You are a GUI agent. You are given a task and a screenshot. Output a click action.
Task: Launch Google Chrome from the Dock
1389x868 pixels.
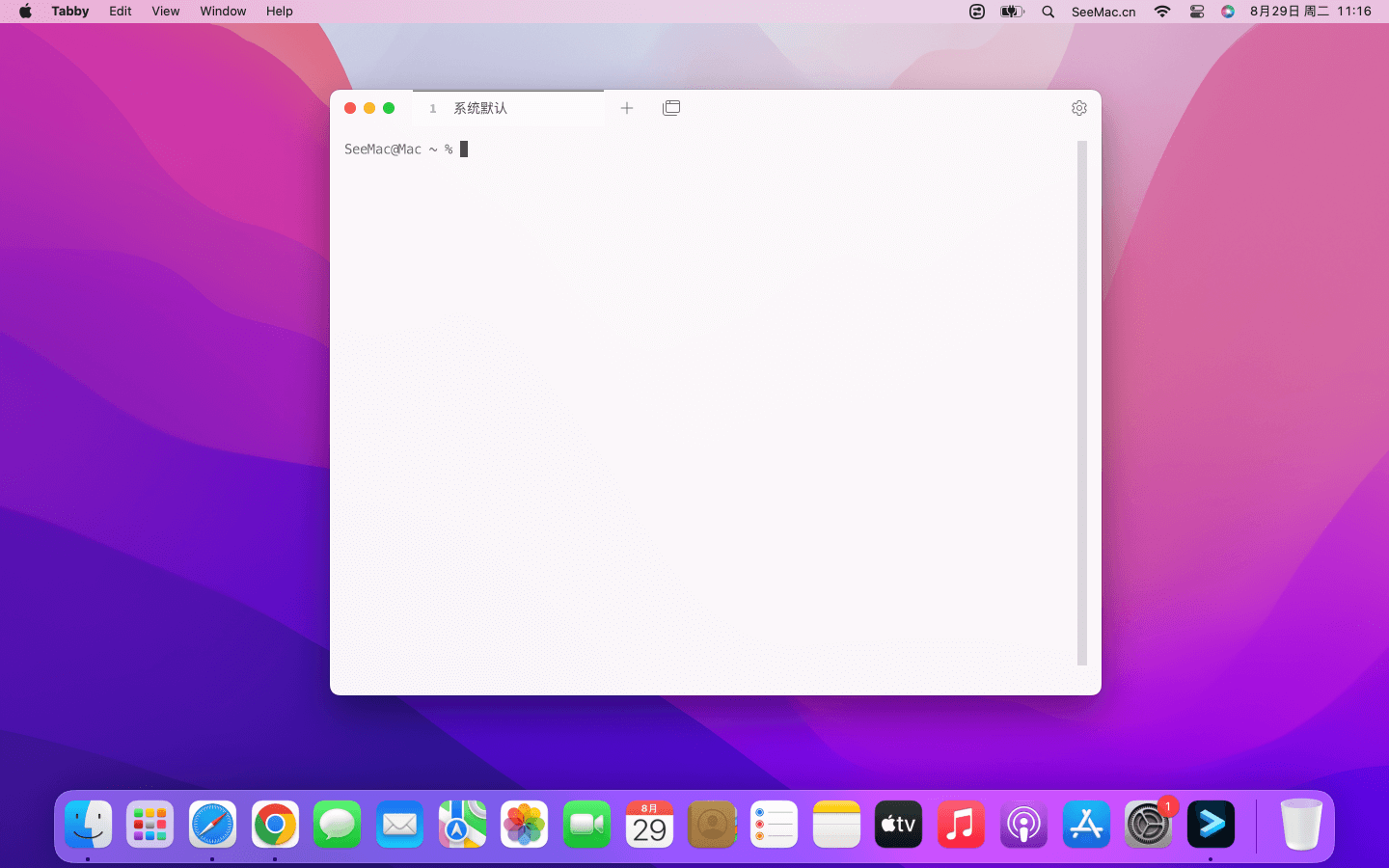pos(275,825)
